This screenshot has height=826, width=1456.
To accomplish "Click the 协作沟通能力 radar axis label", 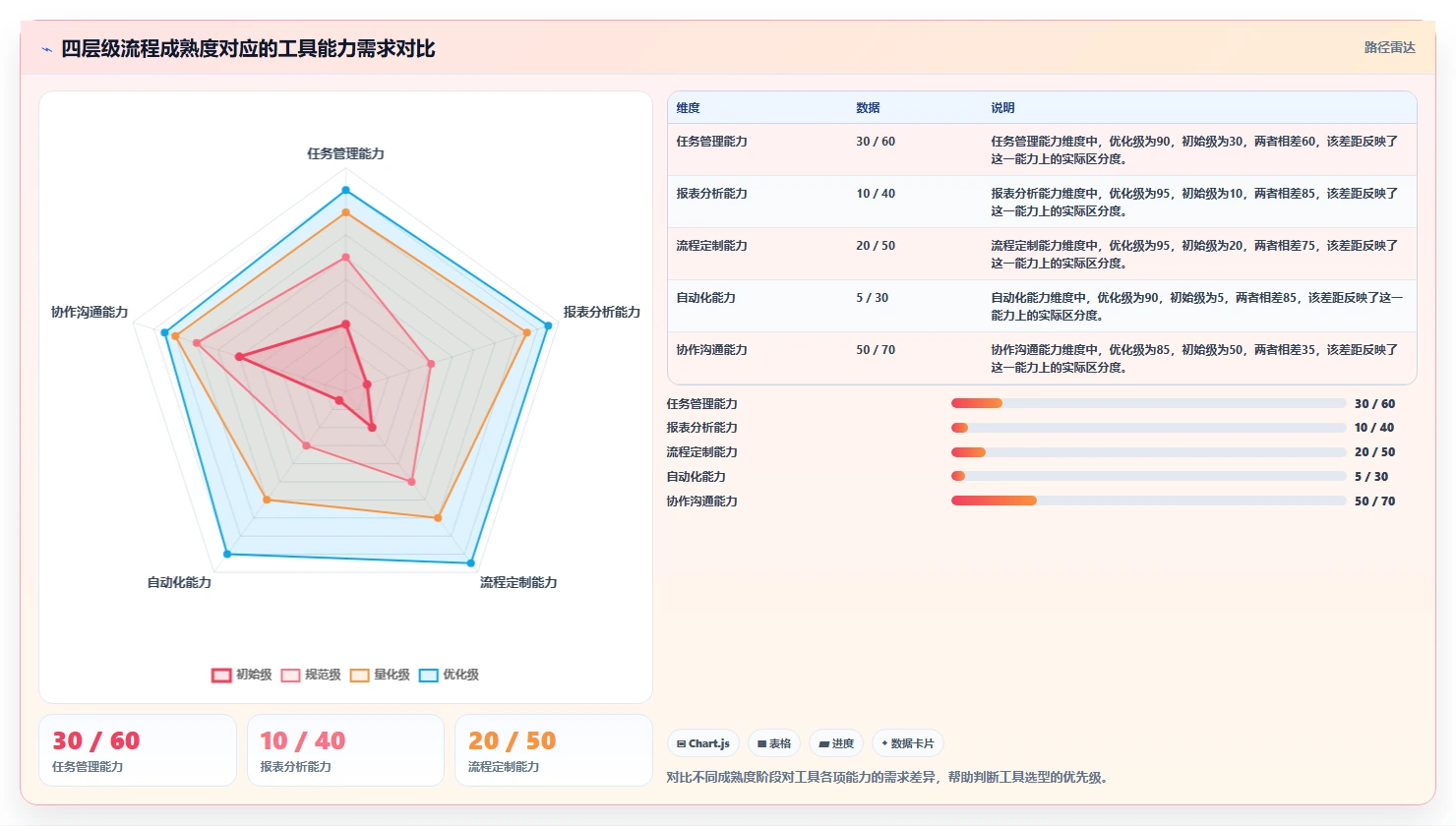I will pyautogui.click(x=90, y=312).
